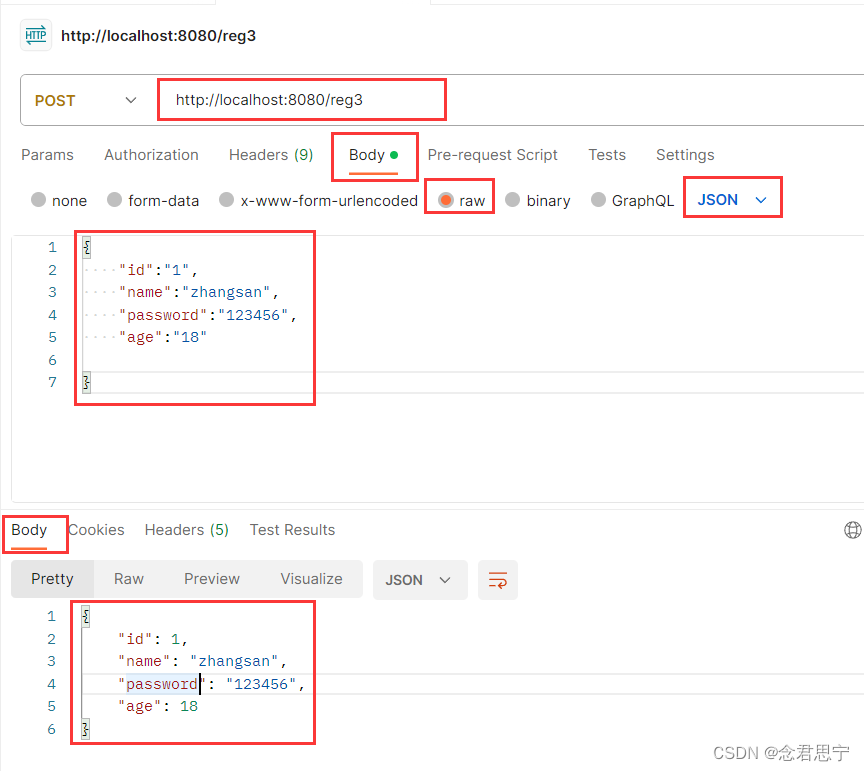Viewport: 864px width, 771px height.
Task: Open the POST method dropdown
Action: [x=87, y=100]
